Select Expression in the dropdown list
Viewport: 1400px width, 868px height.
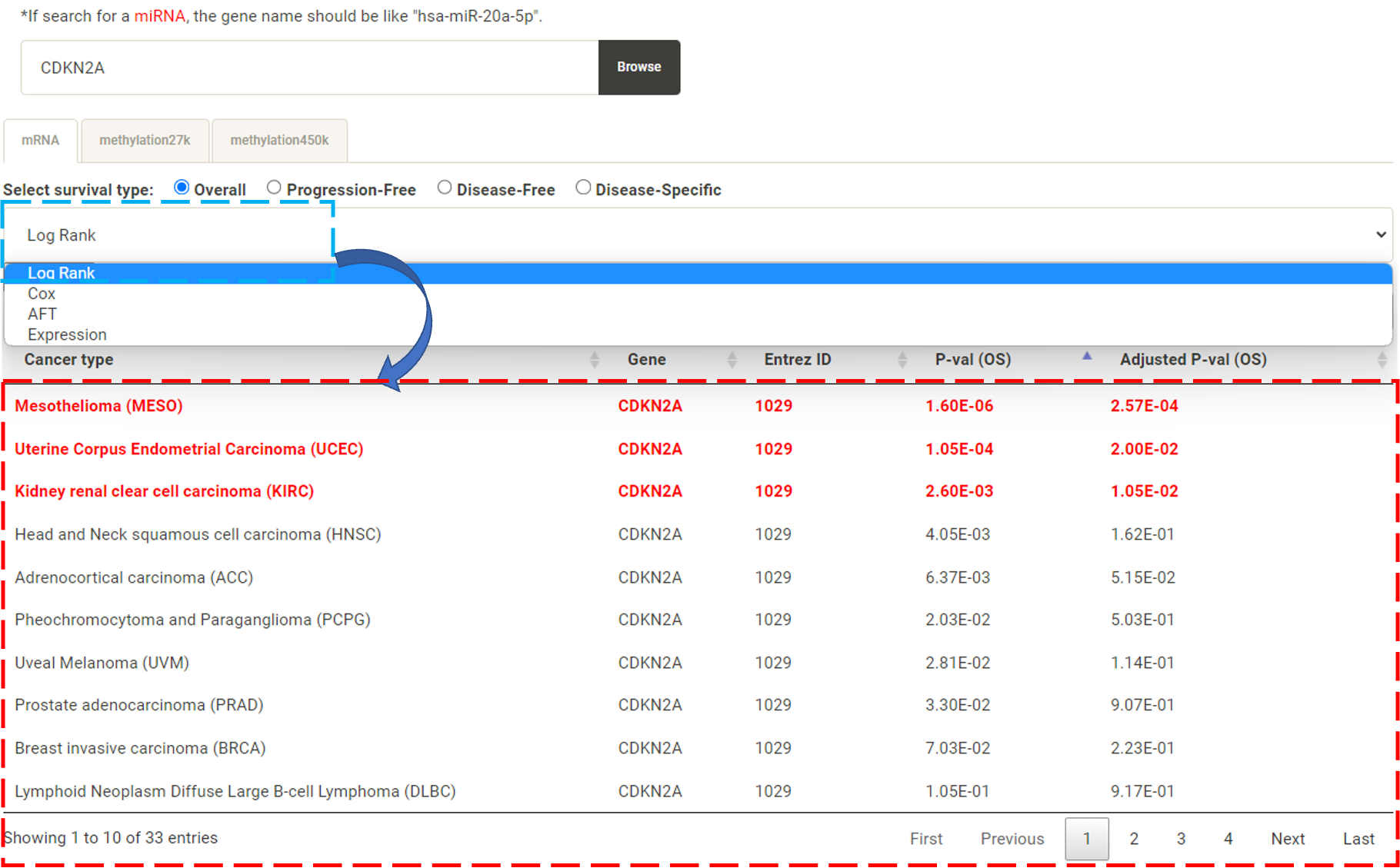67,334
